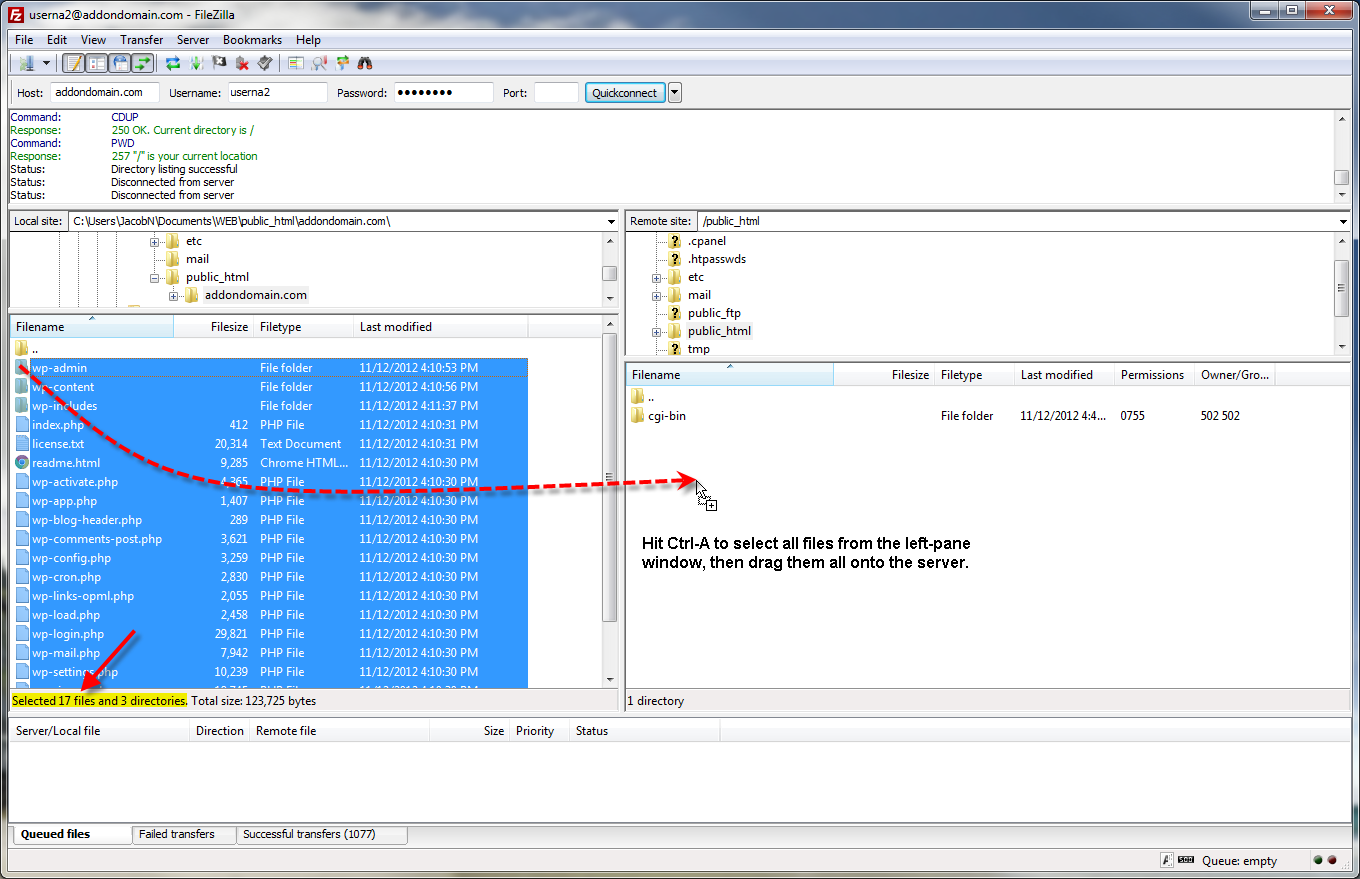Screen dimensions: 1360x879
Task: Sort remote files by Permissions column
Action: coord(1153,375)
